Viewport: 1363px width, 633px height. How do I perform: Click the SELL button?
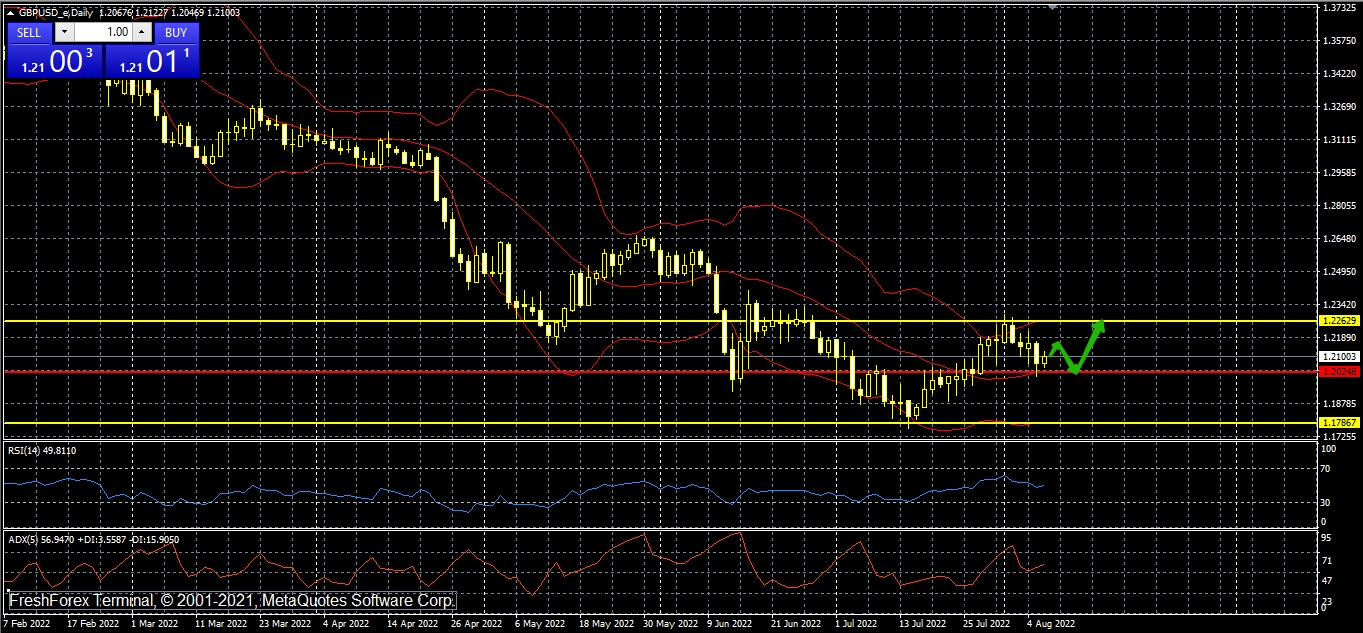coord(29,32)
